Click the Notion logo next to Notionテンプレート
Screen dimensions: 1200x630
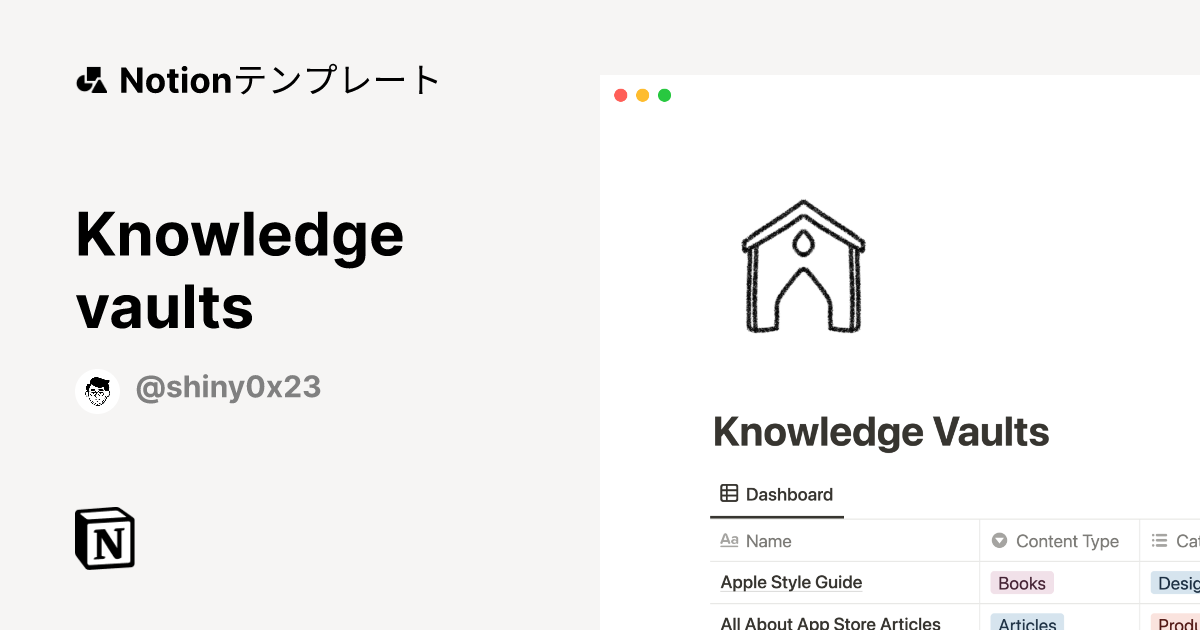pos(93,79)
